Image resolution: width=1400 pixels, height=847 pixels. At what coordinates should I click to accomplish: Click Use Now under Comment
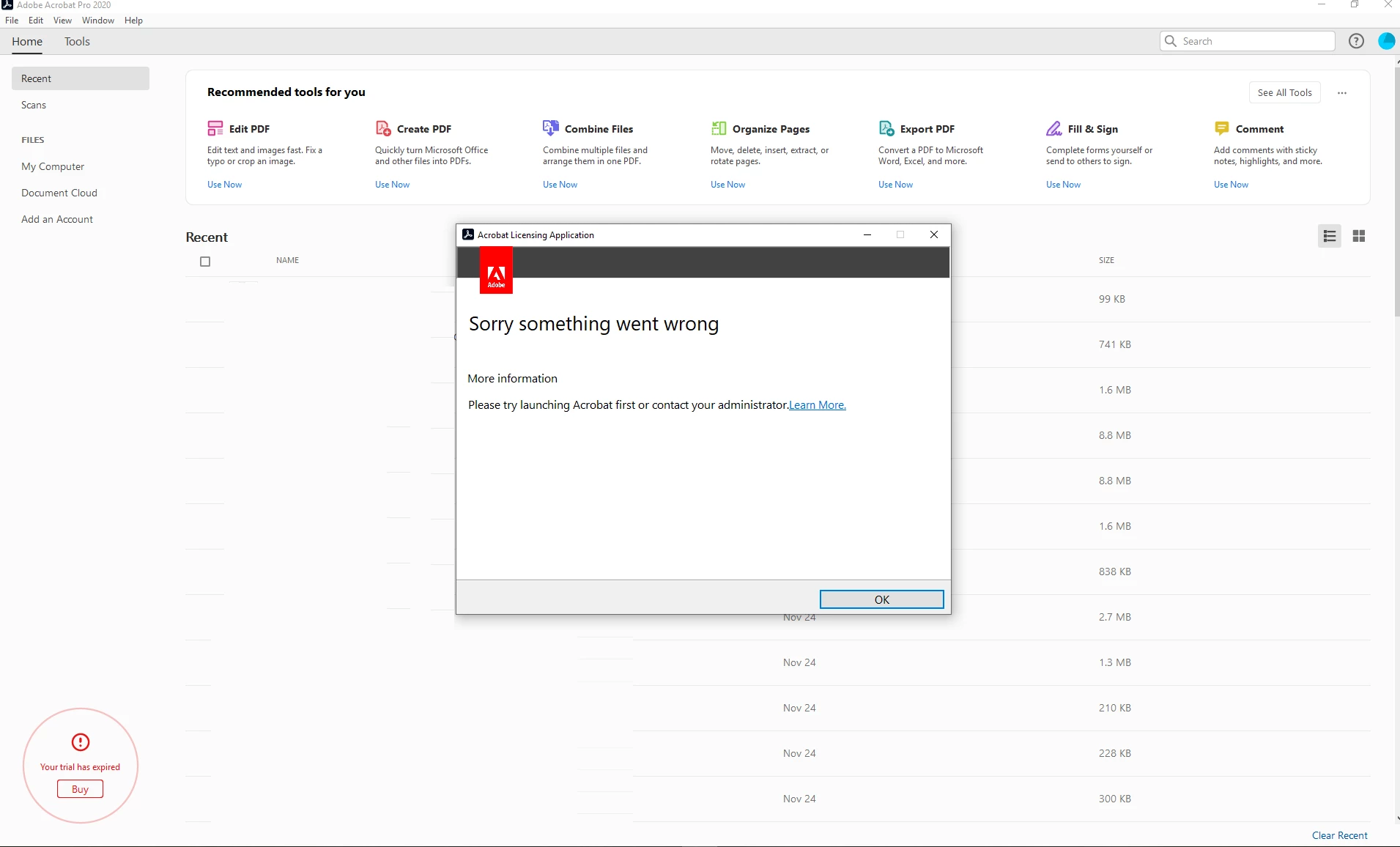[1231, 185]
